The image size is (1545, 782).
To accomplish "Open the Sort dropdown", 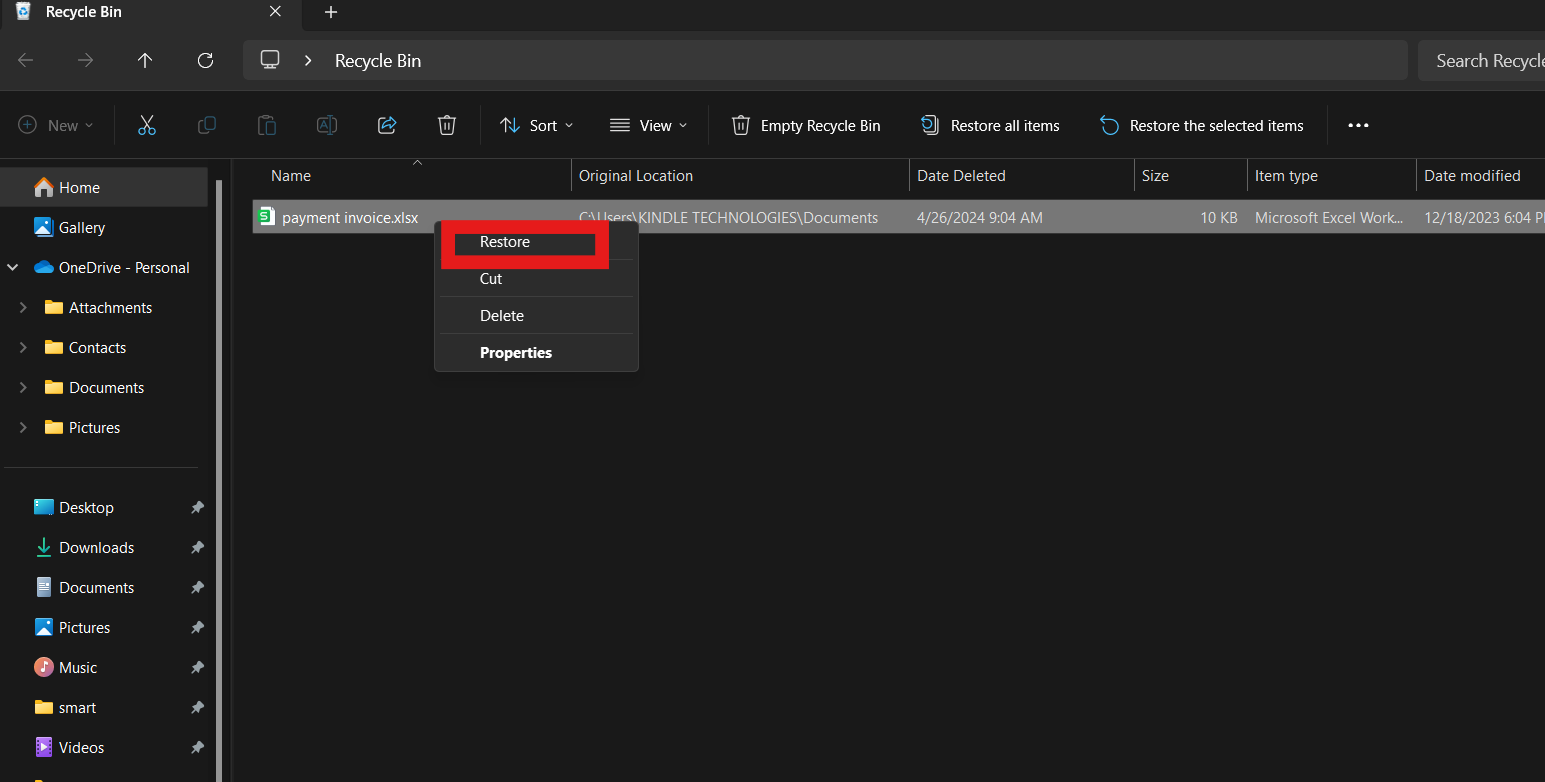I will (x=537, y=125).
